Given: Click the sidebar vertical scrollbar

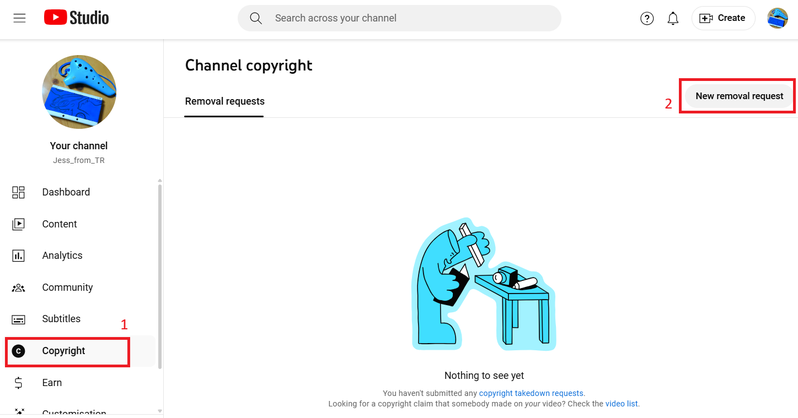Looking at the screenshot, I should (x=160, y=280).
